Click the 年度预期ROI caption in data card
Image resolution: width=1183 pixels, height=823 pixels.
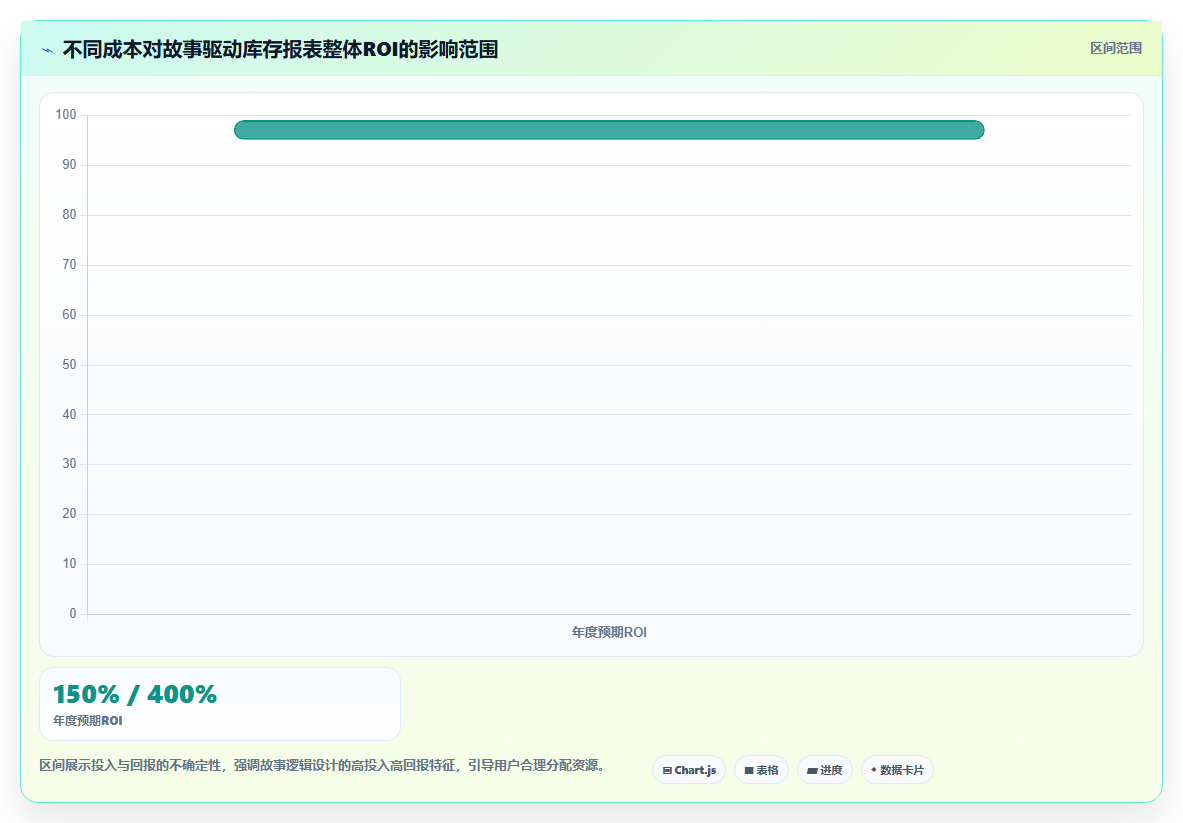tap(88, 721)
